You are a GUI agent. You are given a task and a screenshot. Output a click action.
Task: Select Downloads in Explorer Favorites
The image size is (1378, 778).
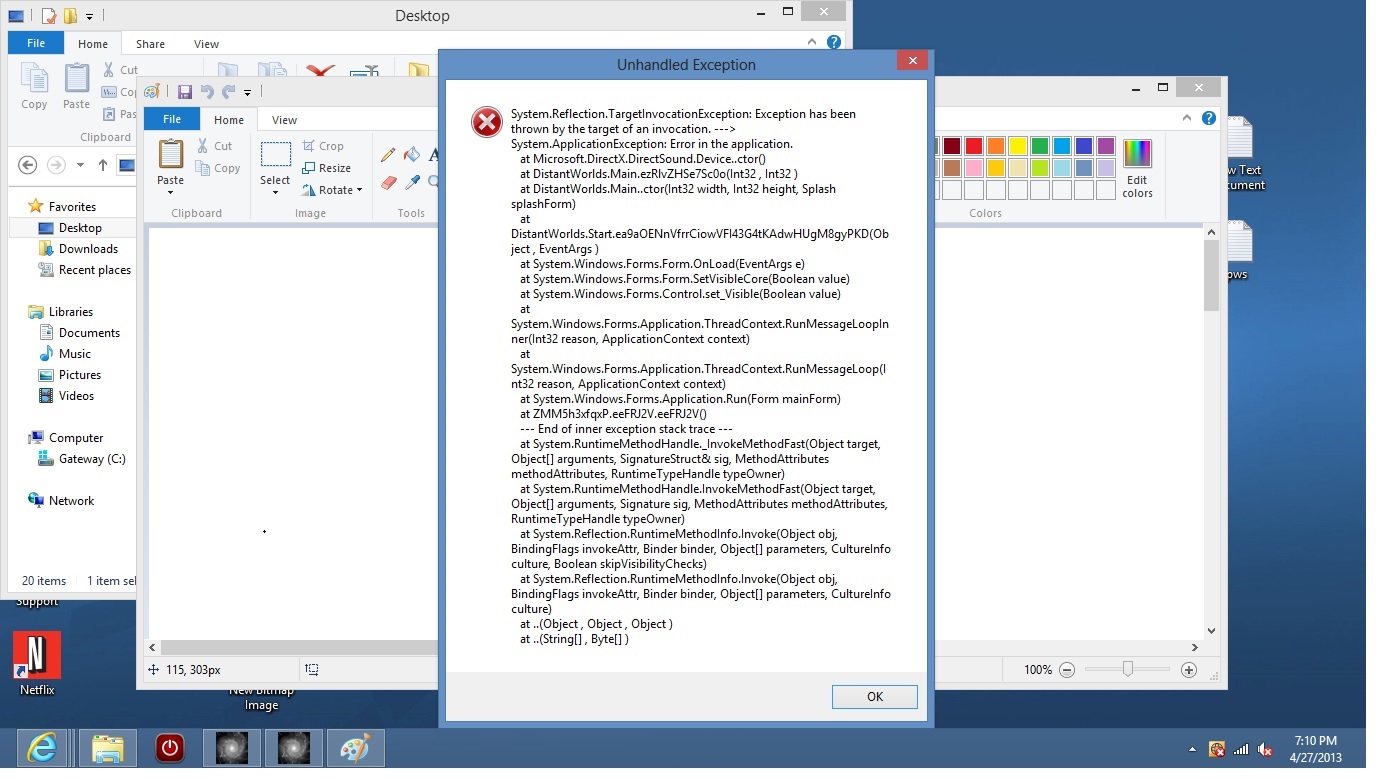pyautogui.click(x=78, y=249)
